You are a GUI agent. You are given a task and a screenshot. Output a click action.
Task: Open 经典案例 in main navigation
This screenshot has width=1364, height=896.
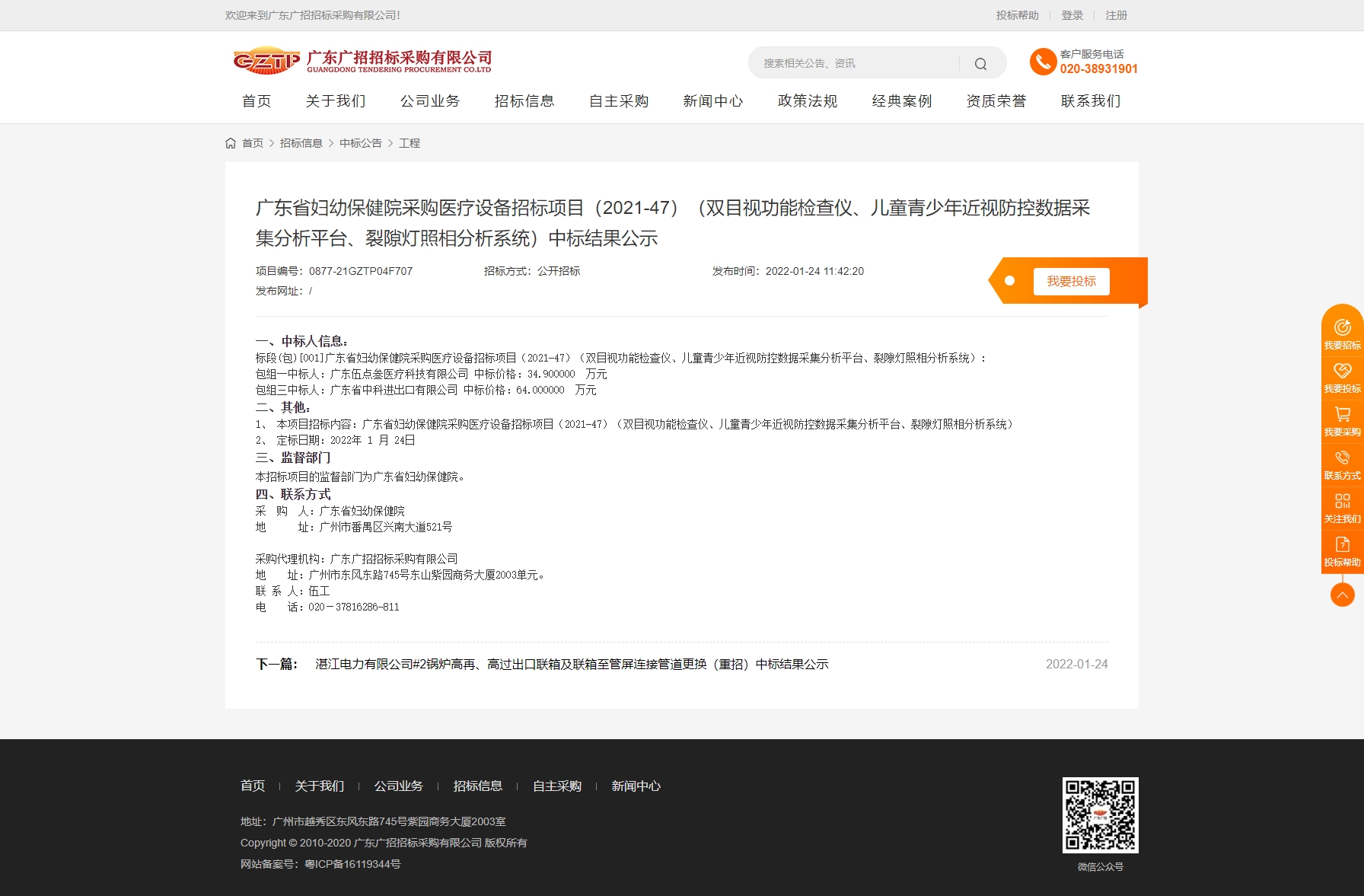pos(902,101)
